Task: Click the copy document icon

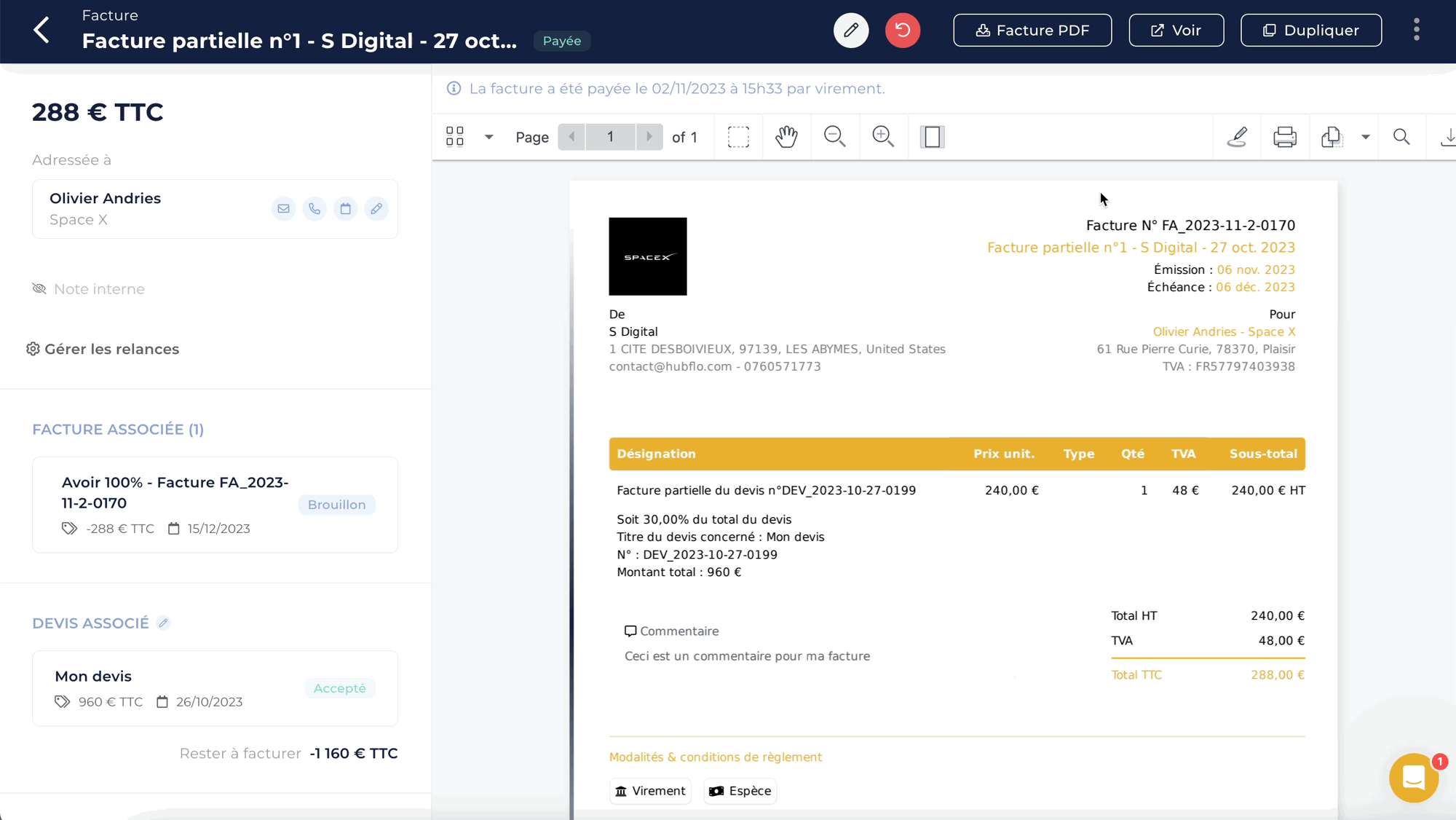Action: pos(1332,137)
